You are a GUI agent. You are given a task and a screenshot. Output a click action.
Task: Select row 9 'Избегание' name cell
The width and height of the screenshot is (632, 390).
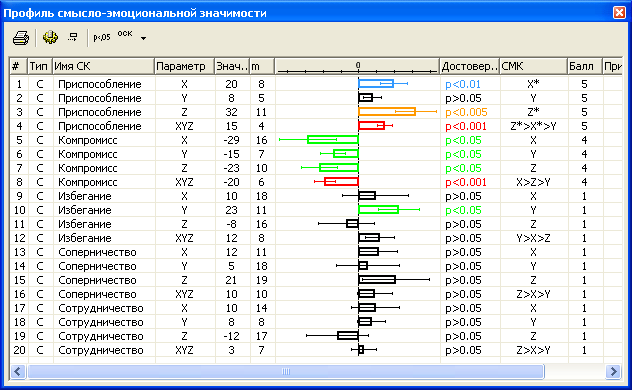(85, 196)
